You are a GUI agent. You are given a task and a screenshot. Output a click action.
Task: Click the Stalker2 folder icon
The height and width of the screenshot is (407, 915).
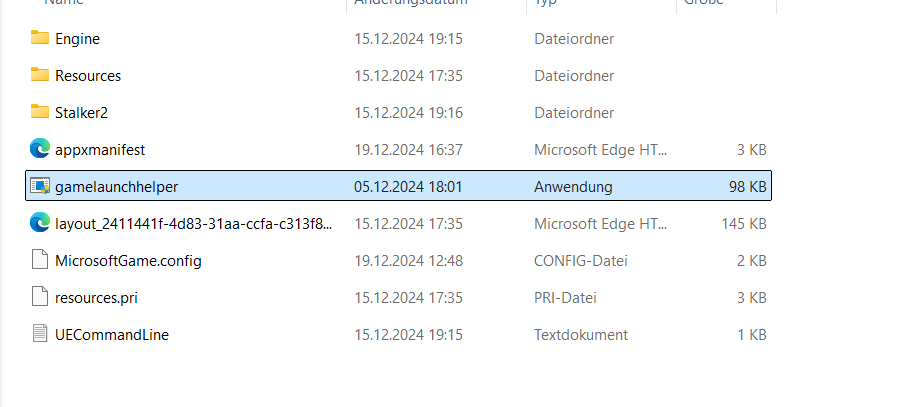40,112
